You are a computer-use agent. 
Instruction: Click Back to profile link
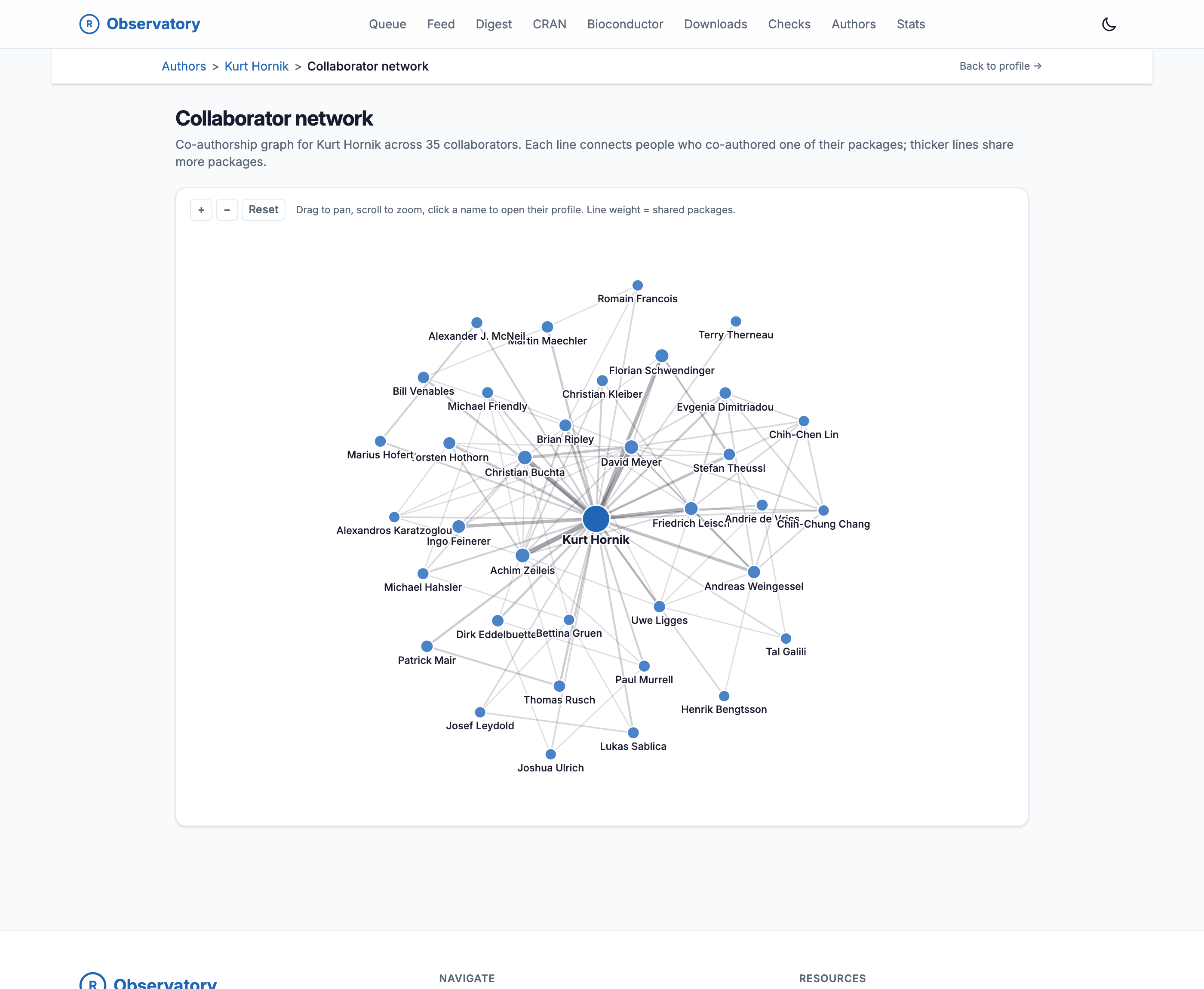1001,66
